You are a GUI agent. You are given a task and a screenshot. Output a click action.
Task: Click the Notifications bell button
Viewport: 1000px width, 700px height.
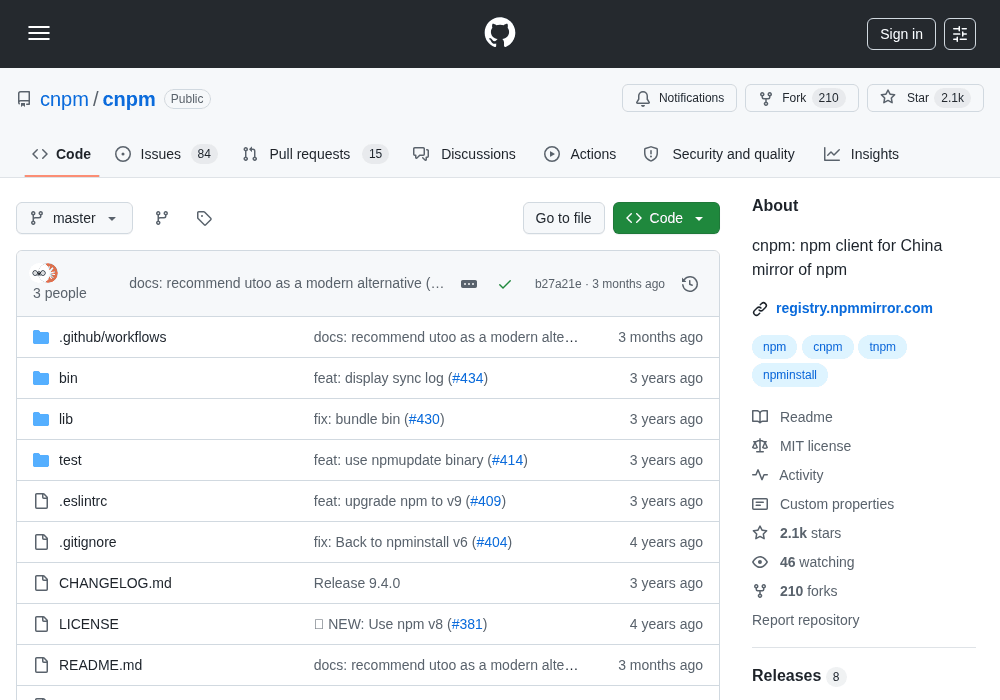tap(679, 98)
